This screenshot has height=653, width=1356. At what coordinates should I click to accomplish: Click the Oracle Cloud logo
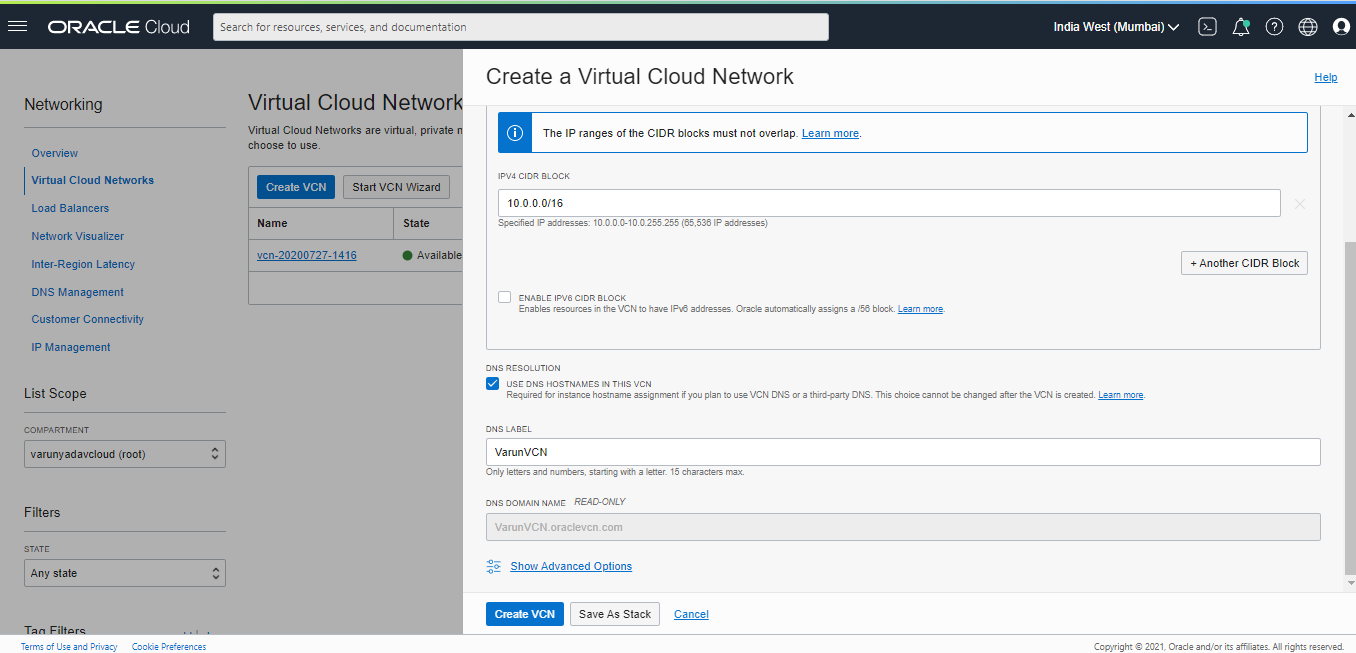tap(118, 27)
